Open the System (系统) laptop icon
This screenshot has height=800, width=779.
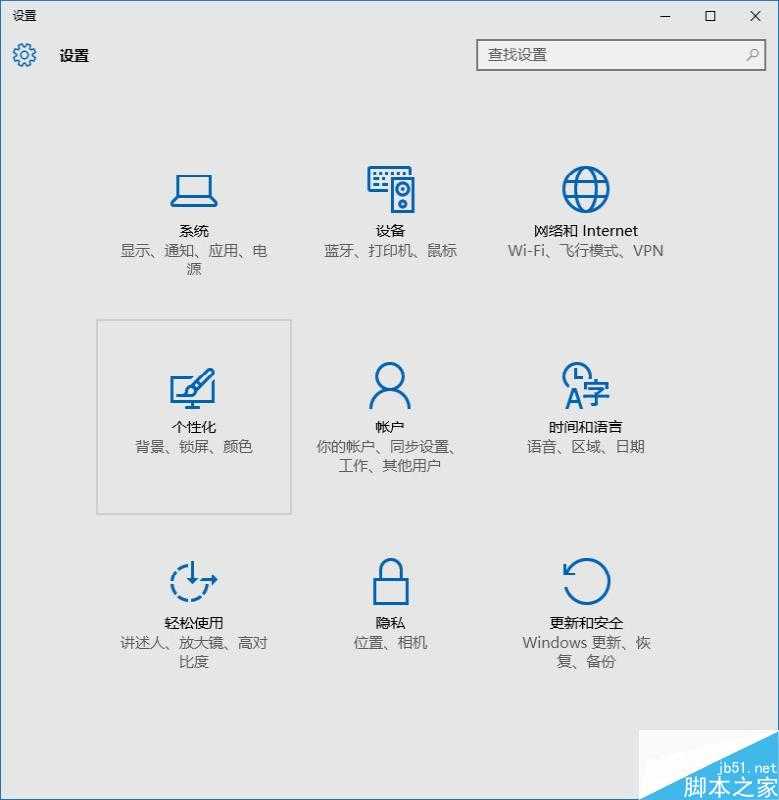coord(194,191)
